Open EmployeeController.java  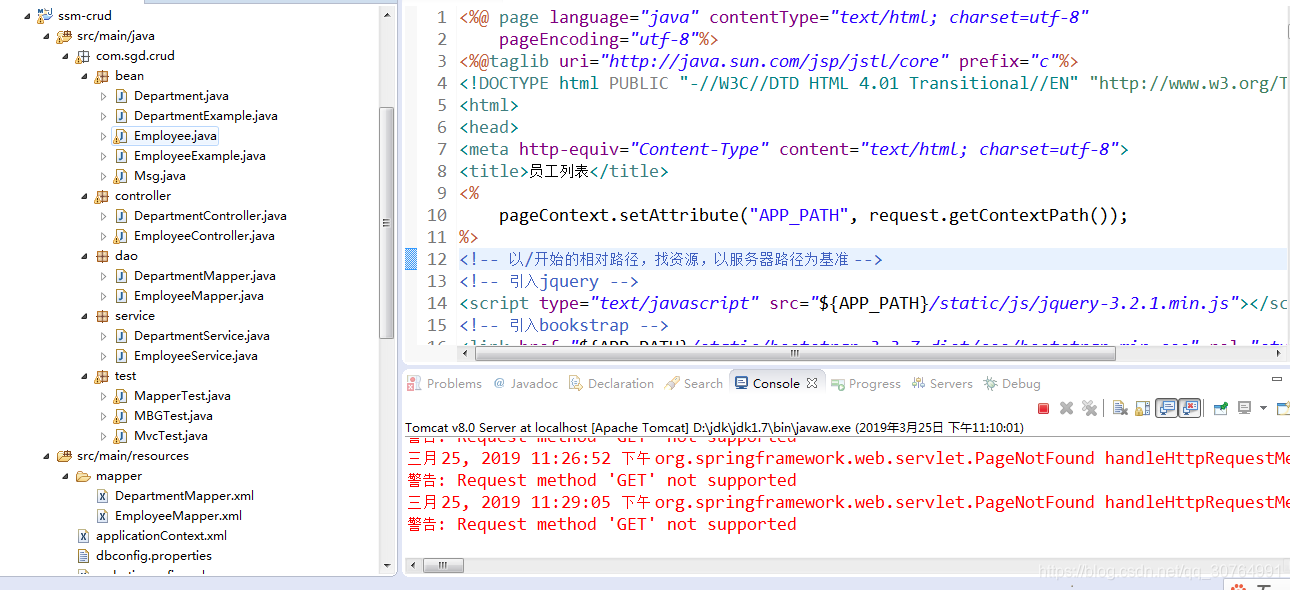[x=204, y=236]
